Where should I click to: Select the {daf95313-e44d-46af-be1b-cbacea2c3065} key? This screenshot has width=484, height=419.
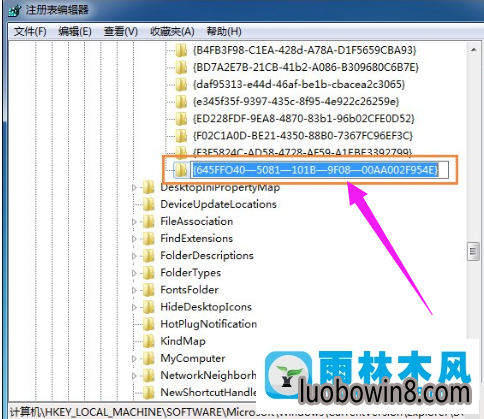[299, 84]
